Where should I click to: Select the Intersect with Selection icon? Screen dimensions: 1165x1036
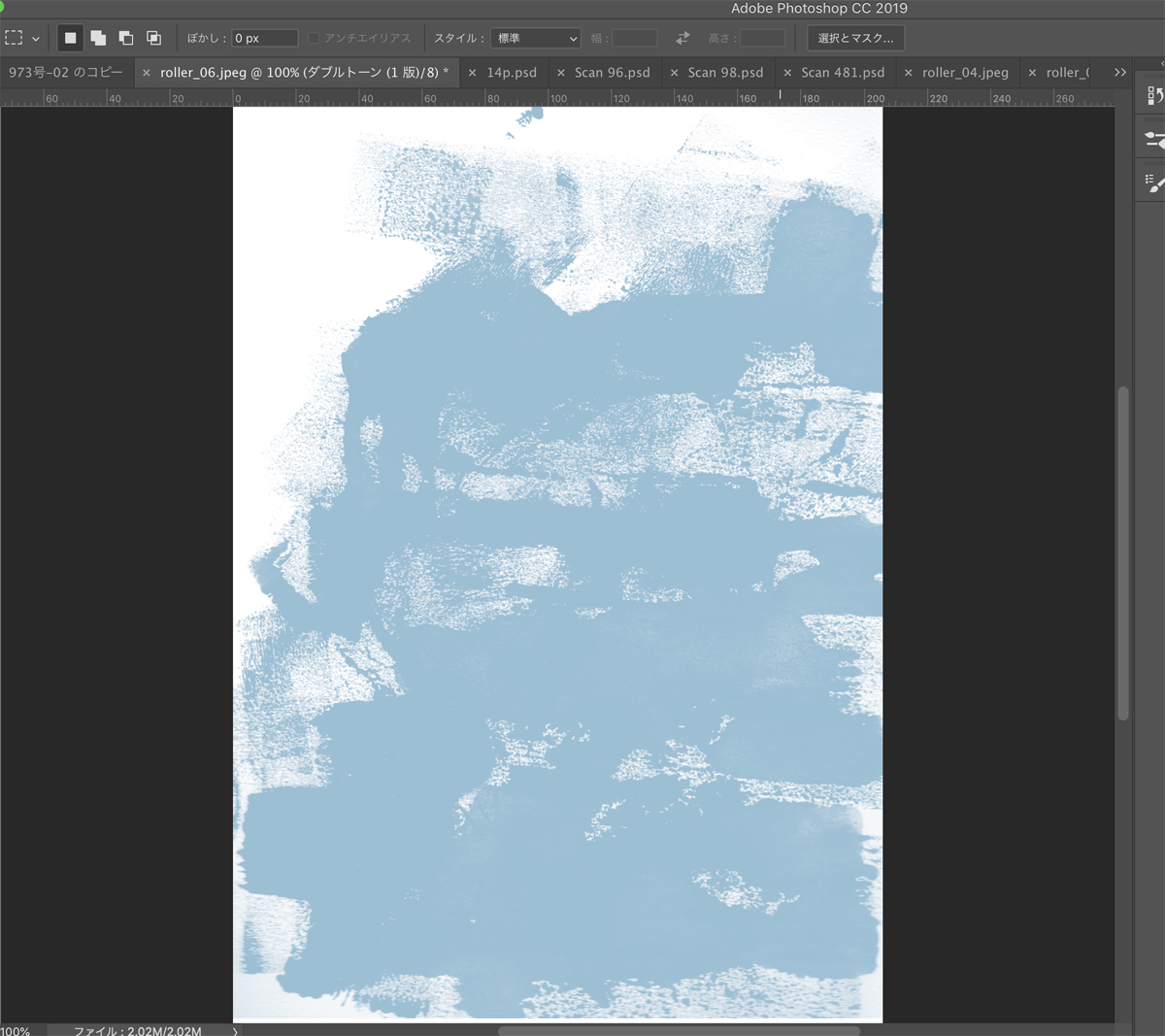click(x=153, y=38)
